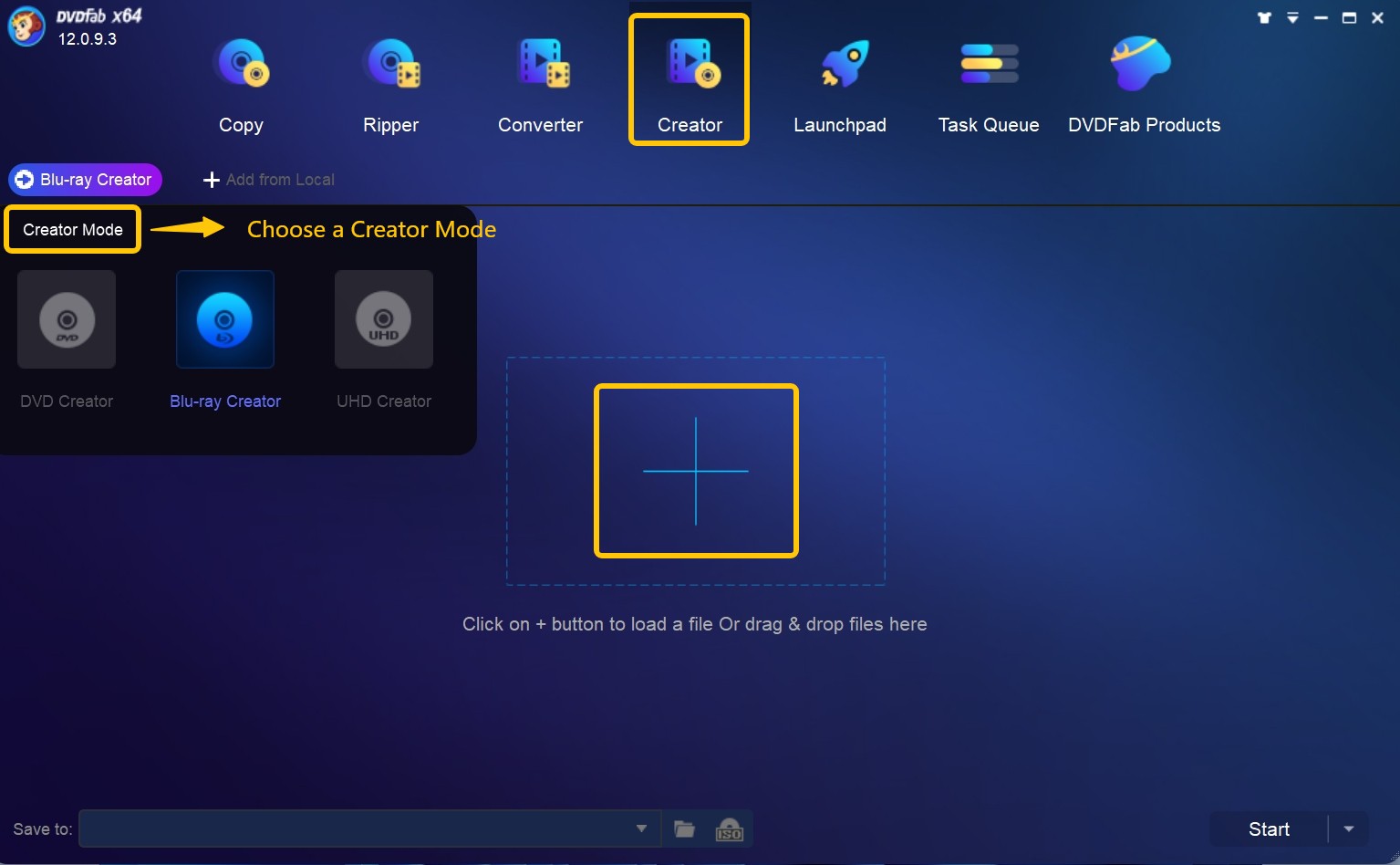Viewport: 1400px width, 865px height.
Task: Click Add from Local
Action: coord(269,180)
